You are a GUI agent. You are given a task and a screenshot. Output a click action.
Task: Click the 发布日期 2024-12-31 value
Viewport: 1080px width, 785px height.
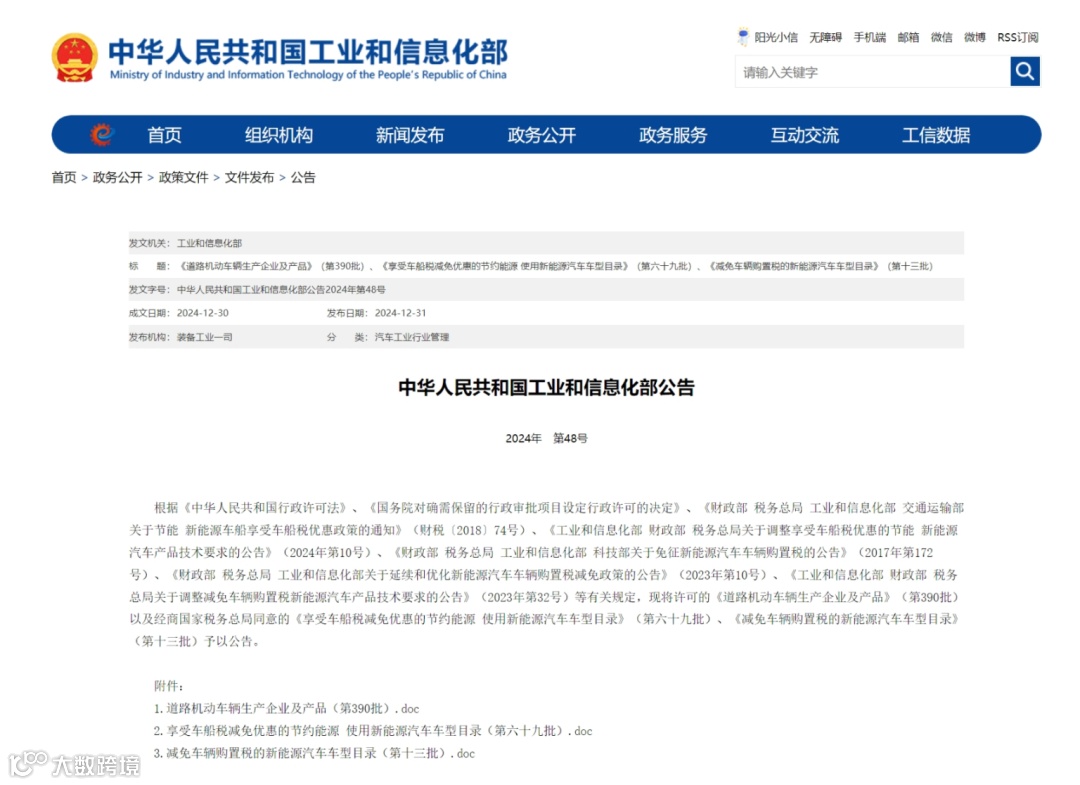400,313
